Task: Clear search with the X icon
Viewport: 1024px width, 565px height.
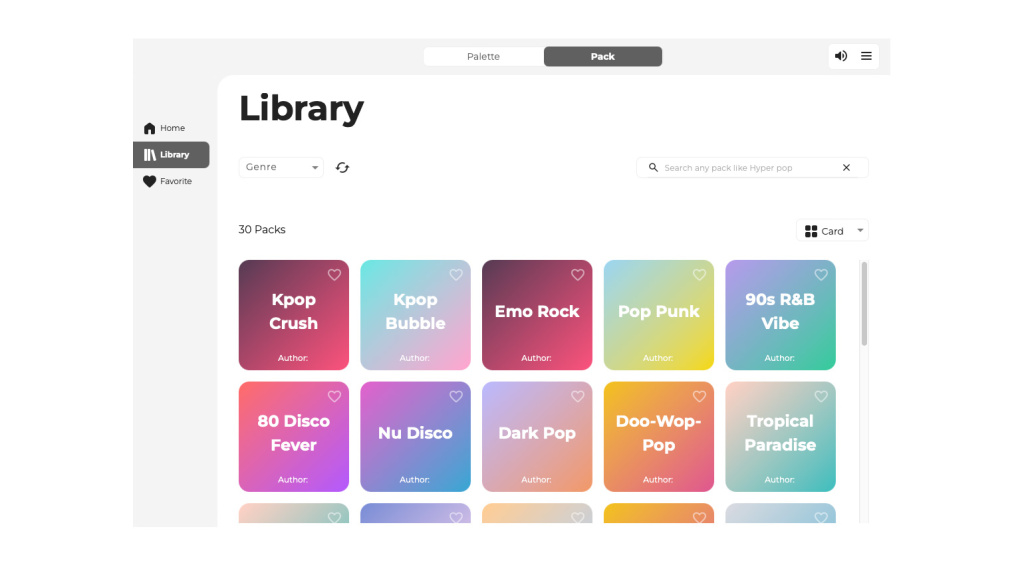Action: [x=846, y=168]
